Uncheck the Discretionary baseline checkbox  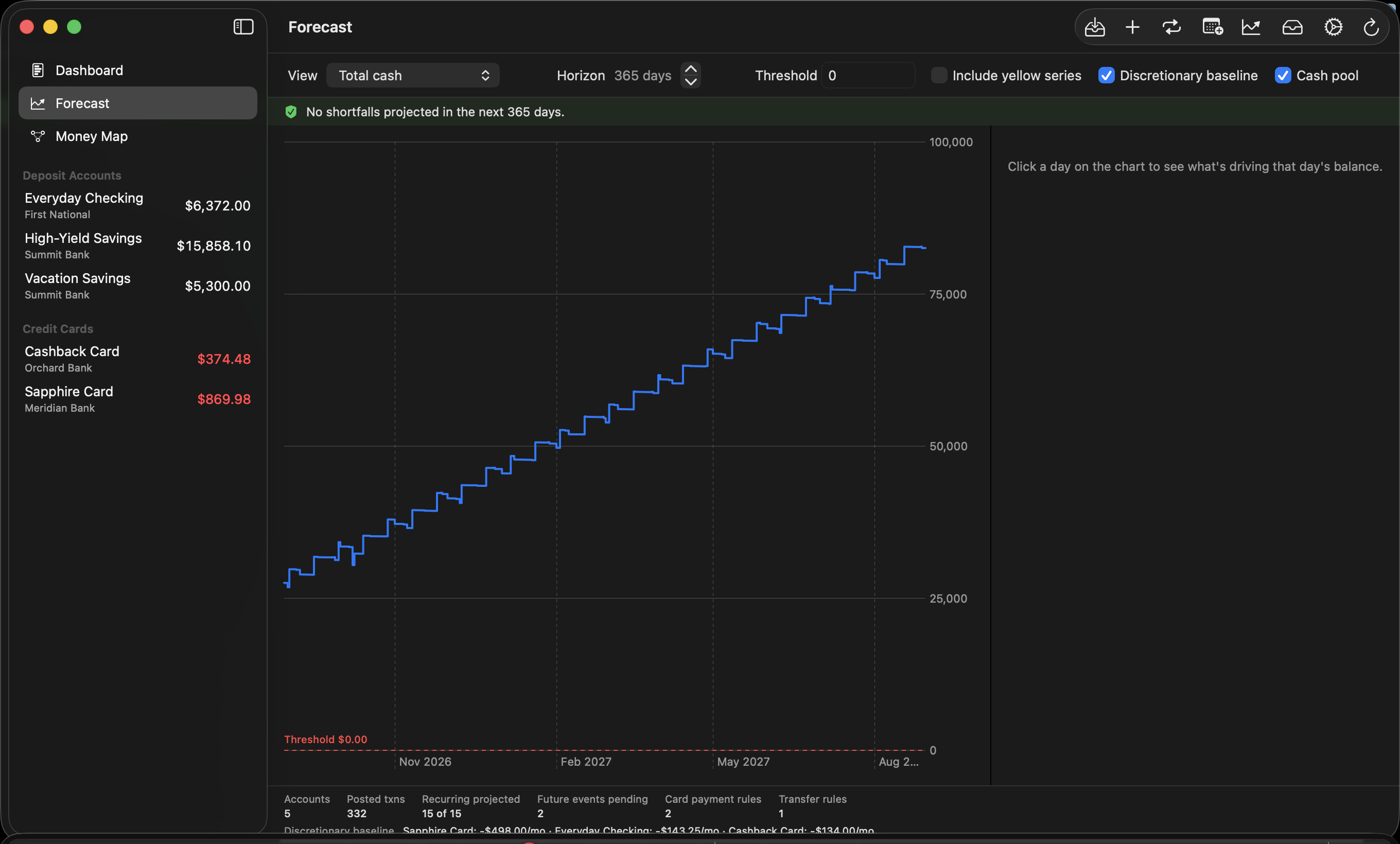point(1106,76)
